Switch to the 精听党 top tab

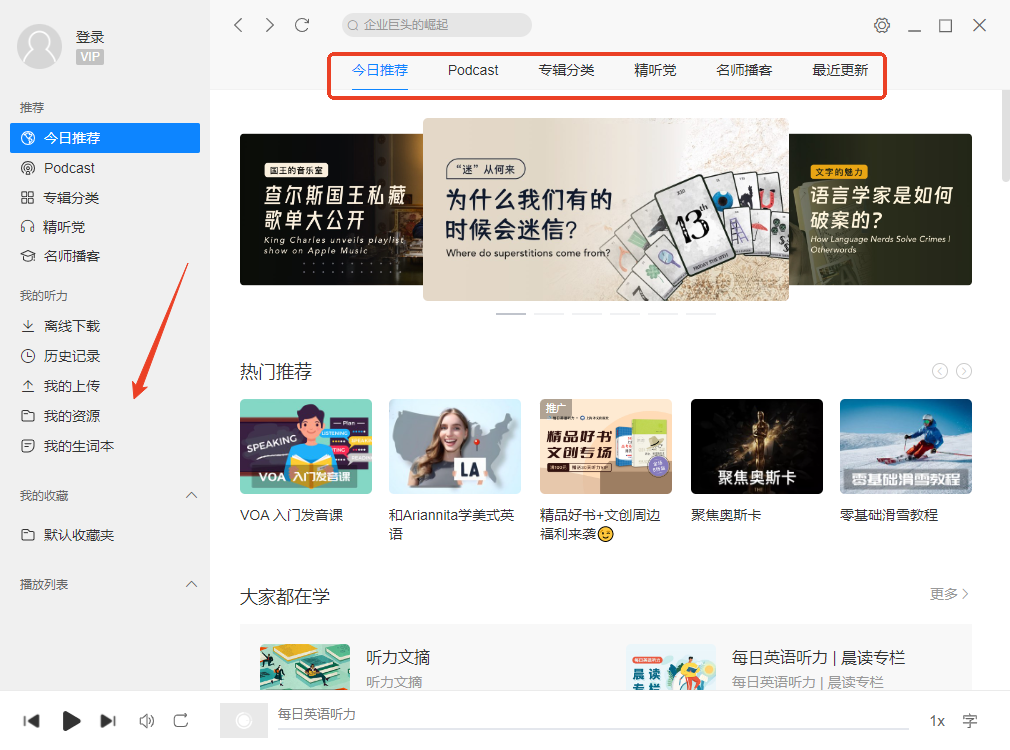point(655,70)
